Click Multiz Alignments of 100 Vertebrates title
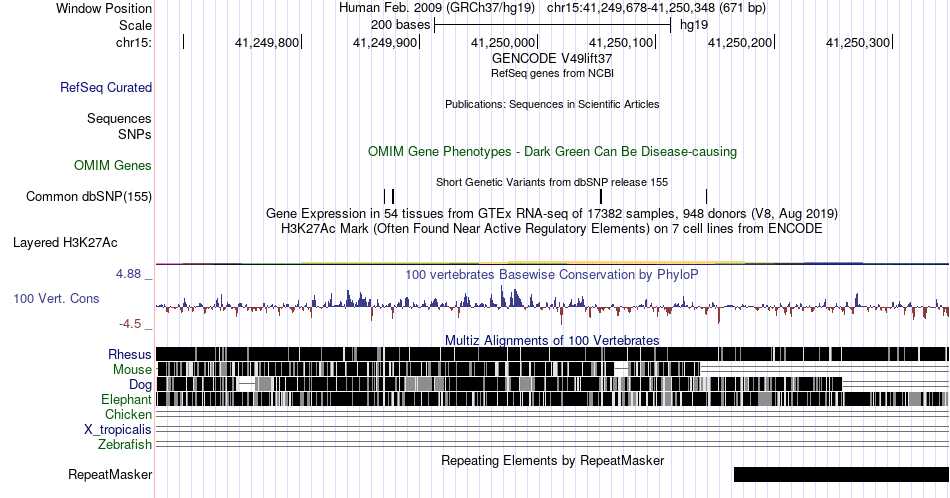950x498 pixels. [x=552, y=340]
